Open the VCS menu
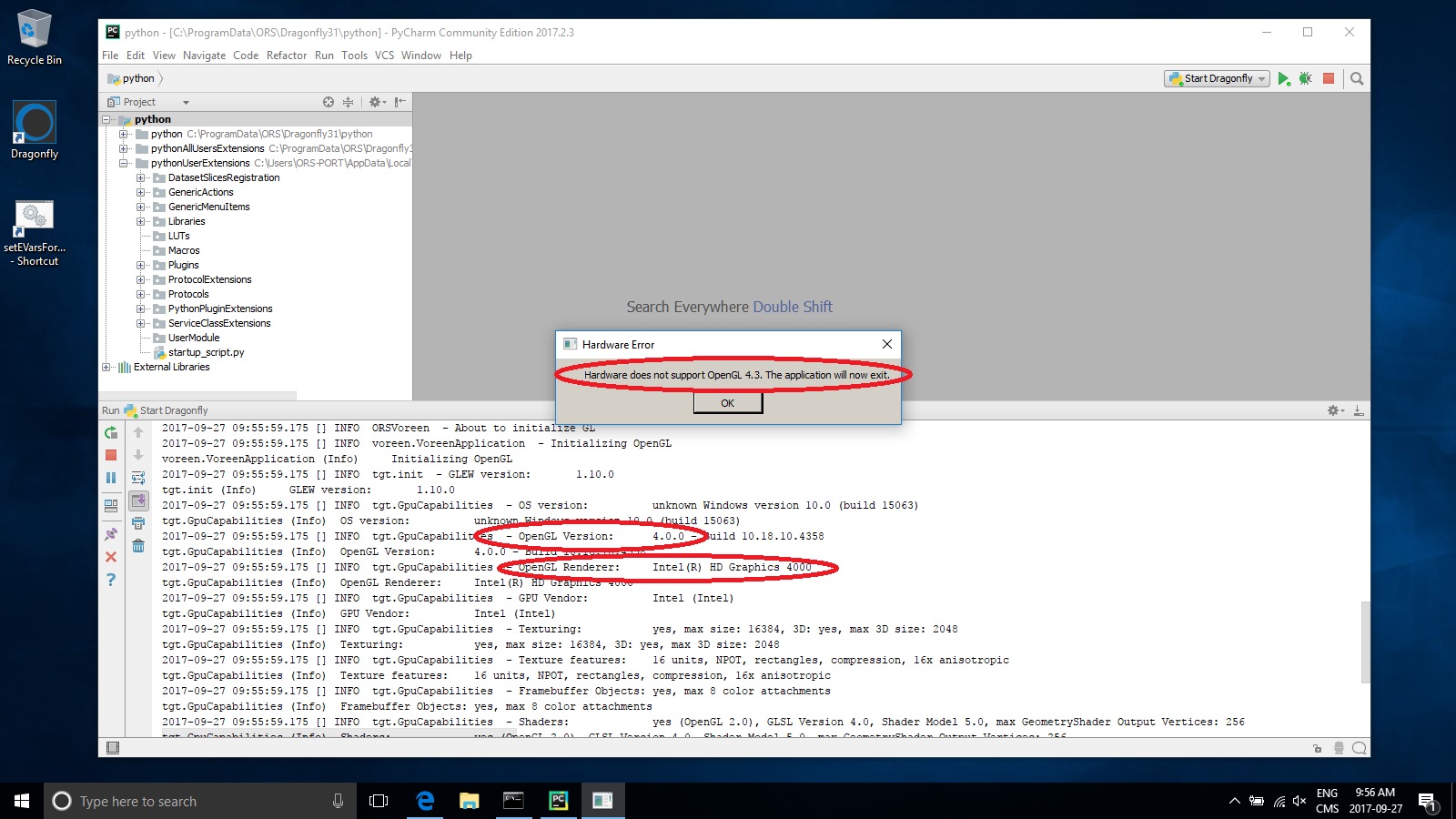 click(x=384, y=56)
